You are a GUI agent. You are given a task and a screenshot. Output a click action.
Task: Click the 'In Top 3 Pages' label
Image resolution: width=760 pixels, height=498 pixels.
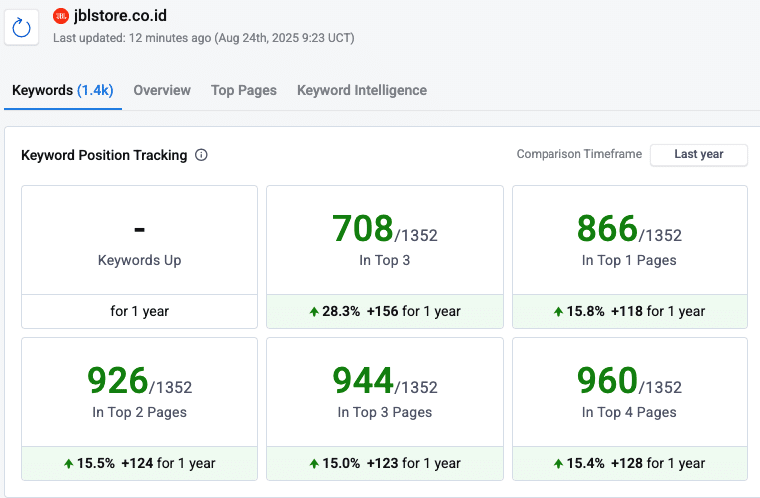click(385, 413)
